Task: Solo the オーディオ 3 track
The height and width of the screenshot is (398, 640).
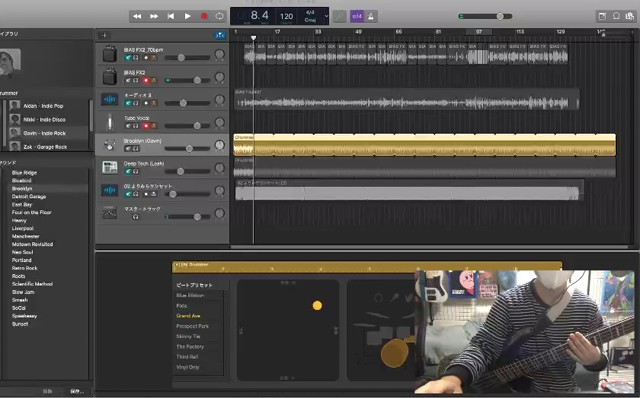Action: point(136,103)
